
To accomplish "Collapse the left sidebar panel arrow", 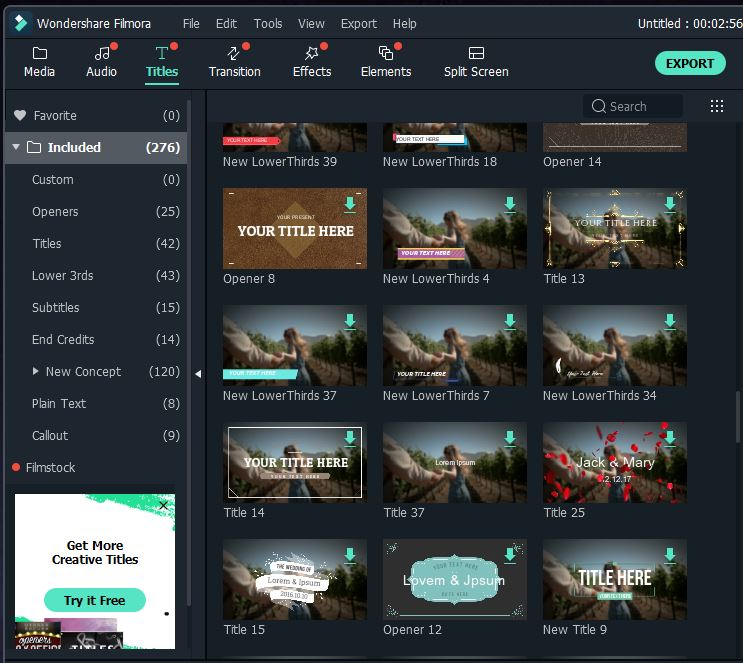I will [x=197, y=373].
